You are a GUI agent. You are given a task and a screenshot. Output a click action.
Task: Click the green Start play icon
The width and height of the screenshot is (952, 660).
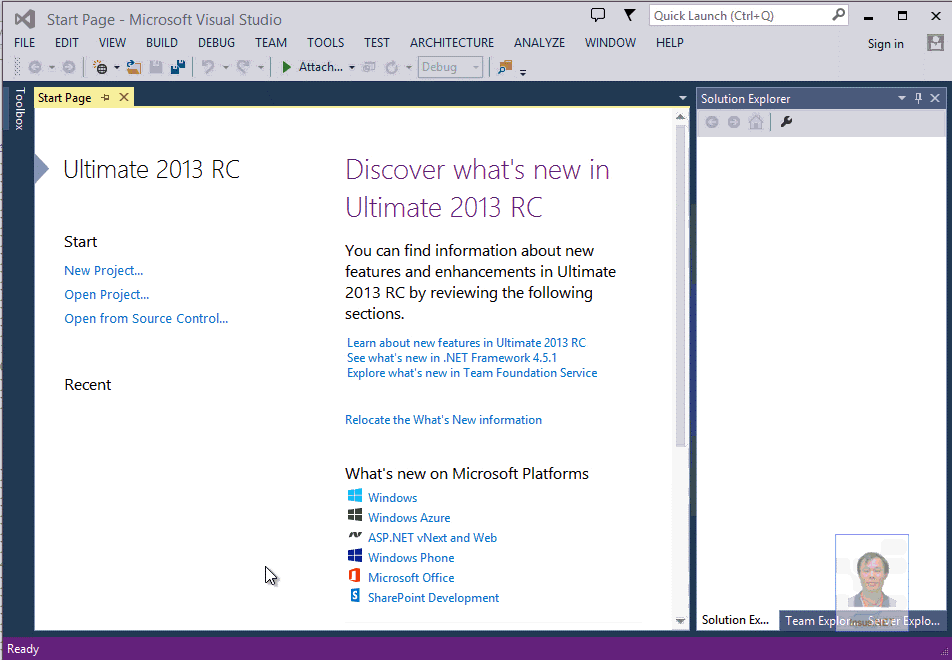click(287, 67)
